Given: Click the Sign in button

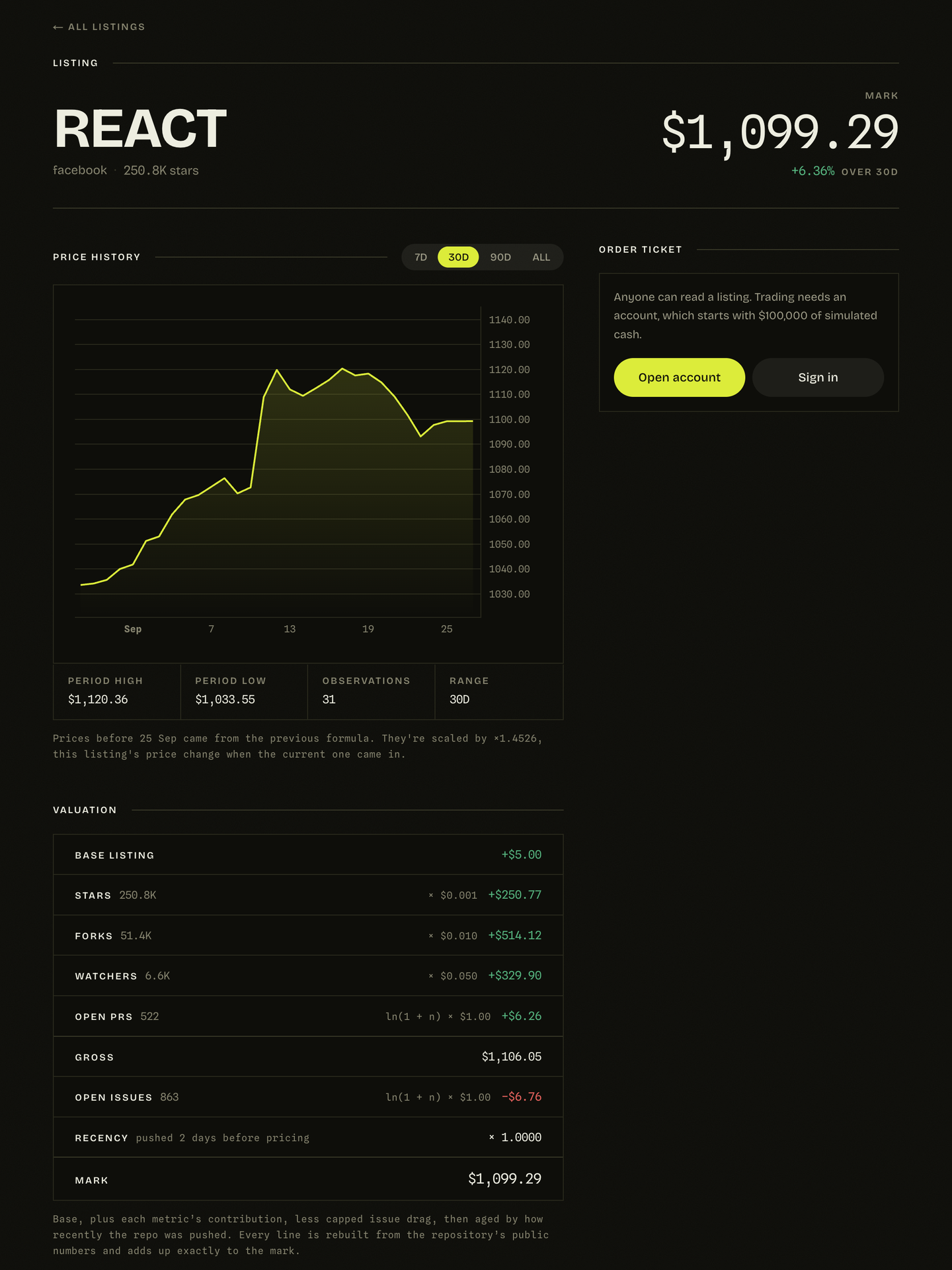Looking at the screenshot, I should (x=818, y=378).
